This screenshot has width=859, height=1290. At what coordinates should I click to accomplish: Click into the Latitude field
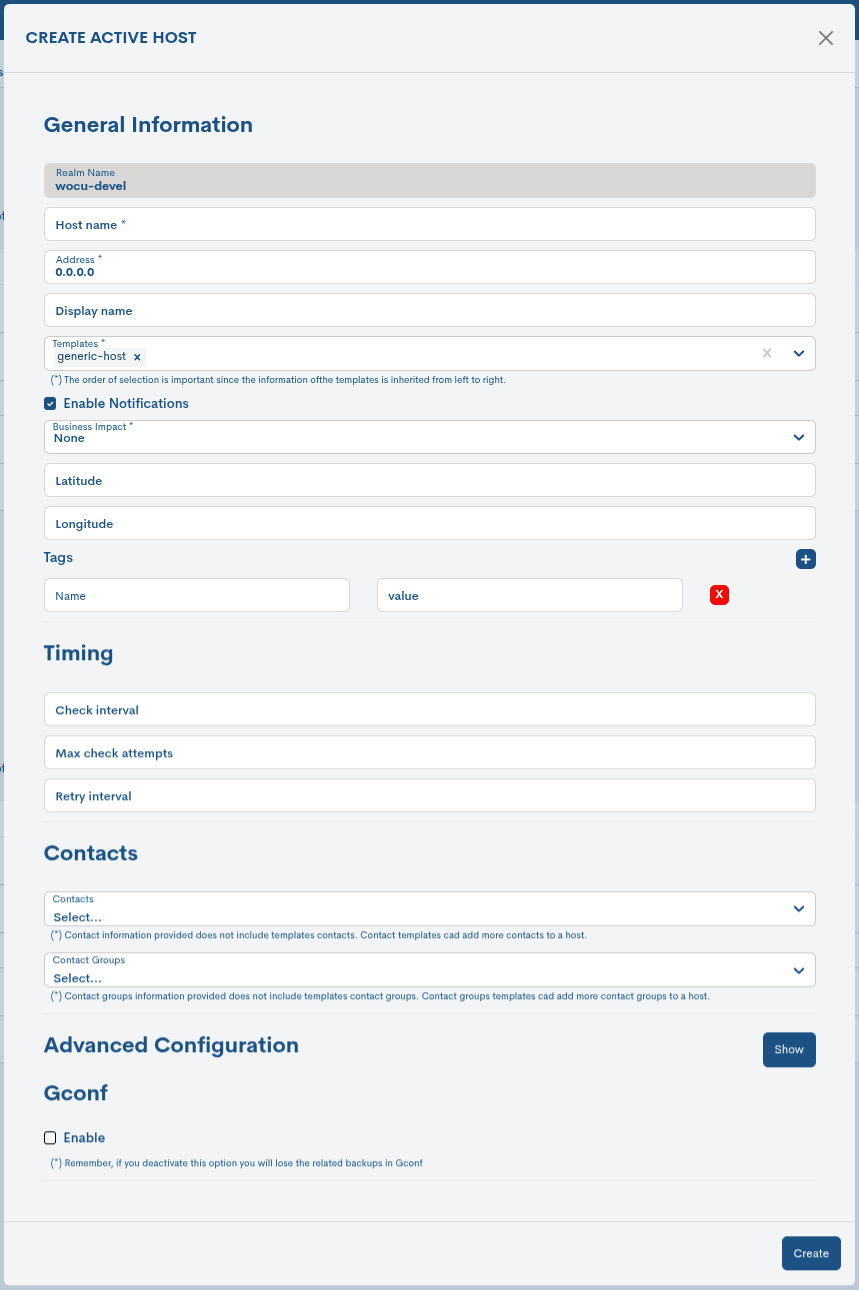[x=429, y=481]
